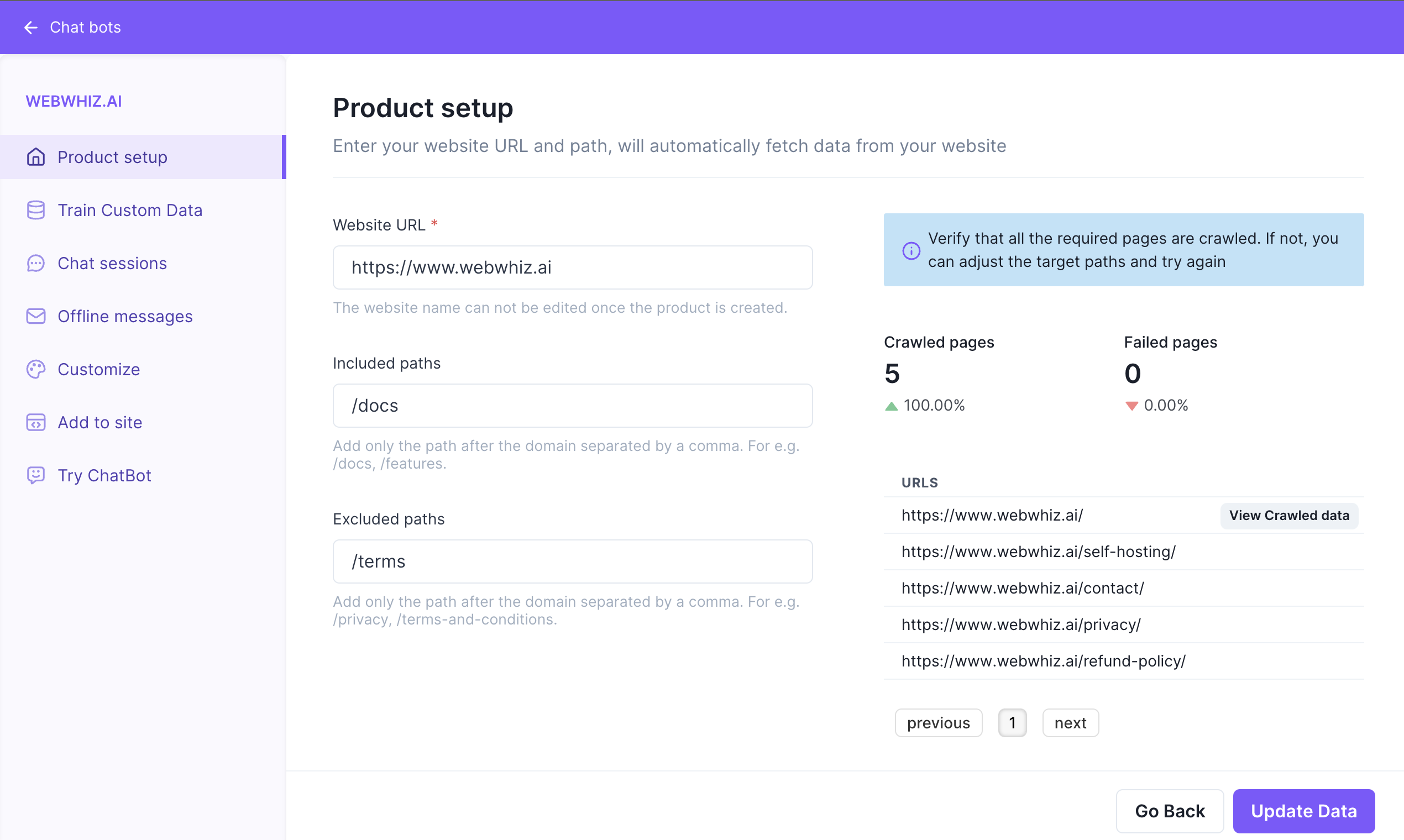Click the Customize palette icon
The height and width of the screenshot is (840, 1404).
click(36, 369)
